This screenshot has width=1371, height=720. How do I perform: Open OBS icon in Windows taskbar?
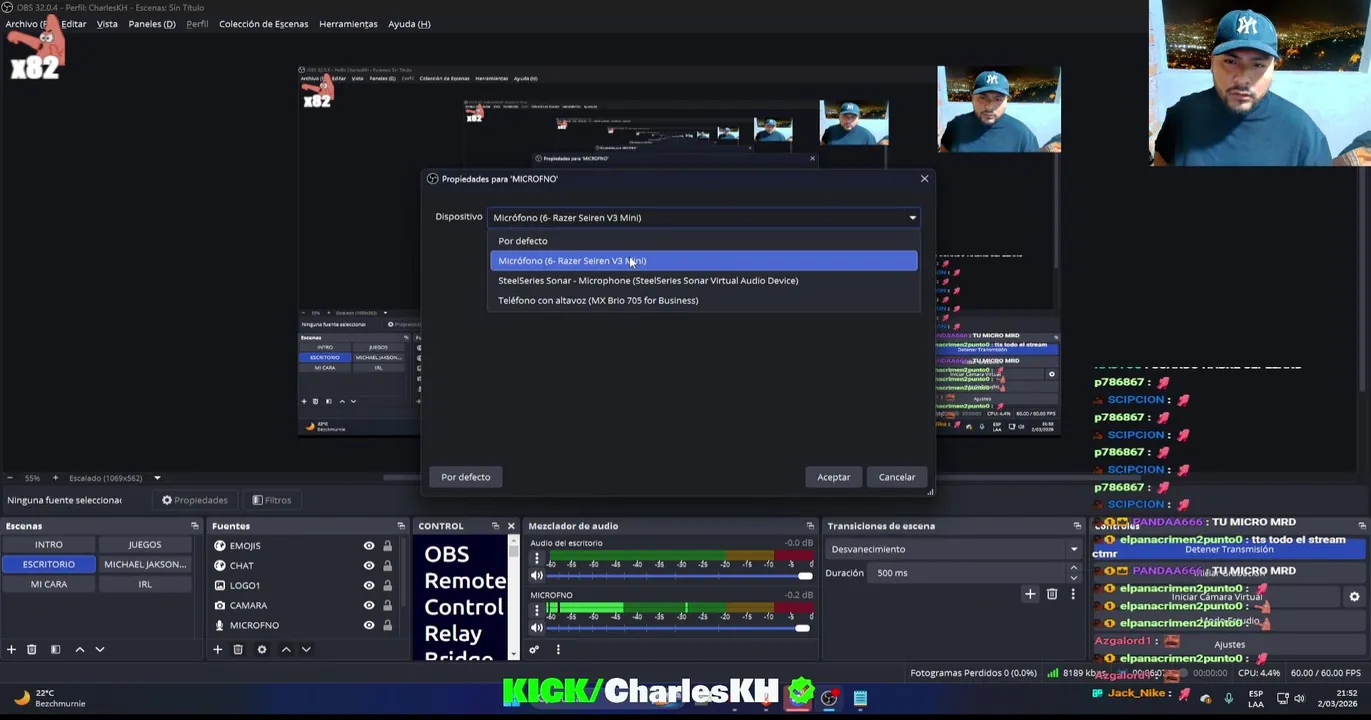pyautogui.click(x=830, y=698)
